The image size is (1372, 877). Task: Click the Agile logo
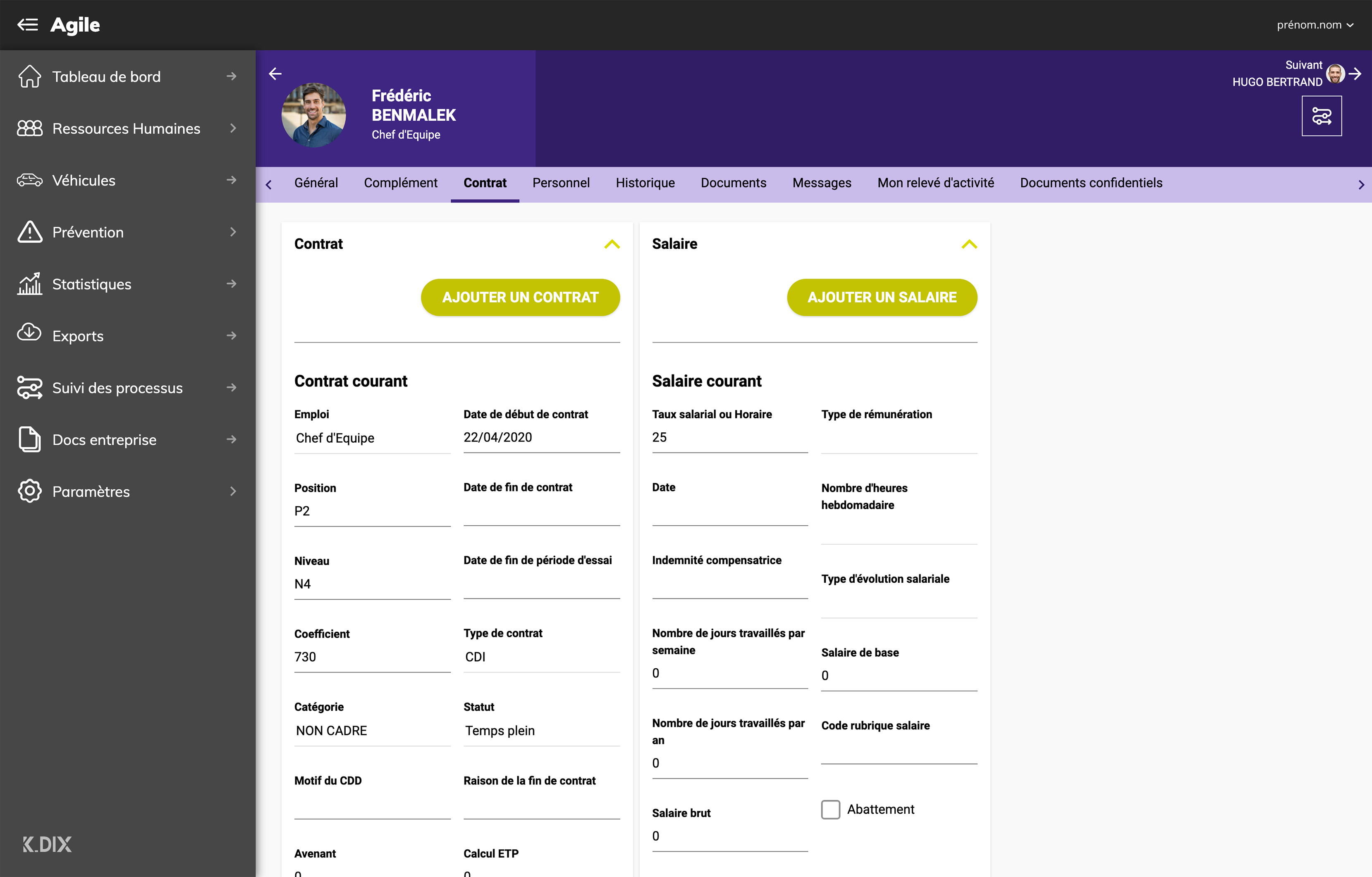[75, 25]
